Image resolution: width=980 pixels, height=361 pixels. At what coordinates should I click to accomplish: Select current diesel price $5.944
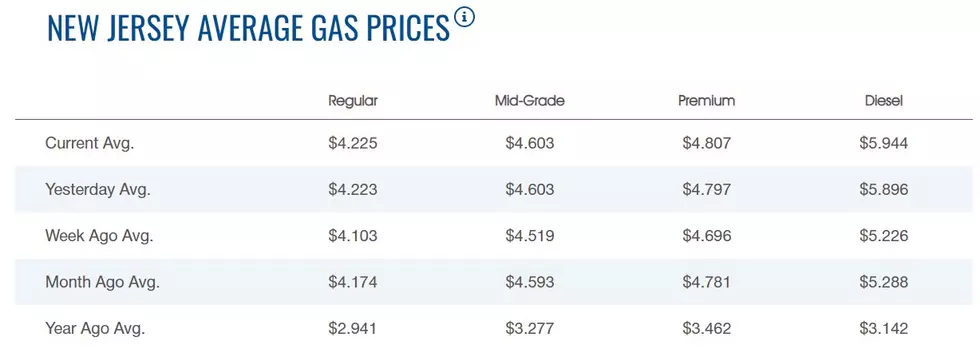(884, 144)
